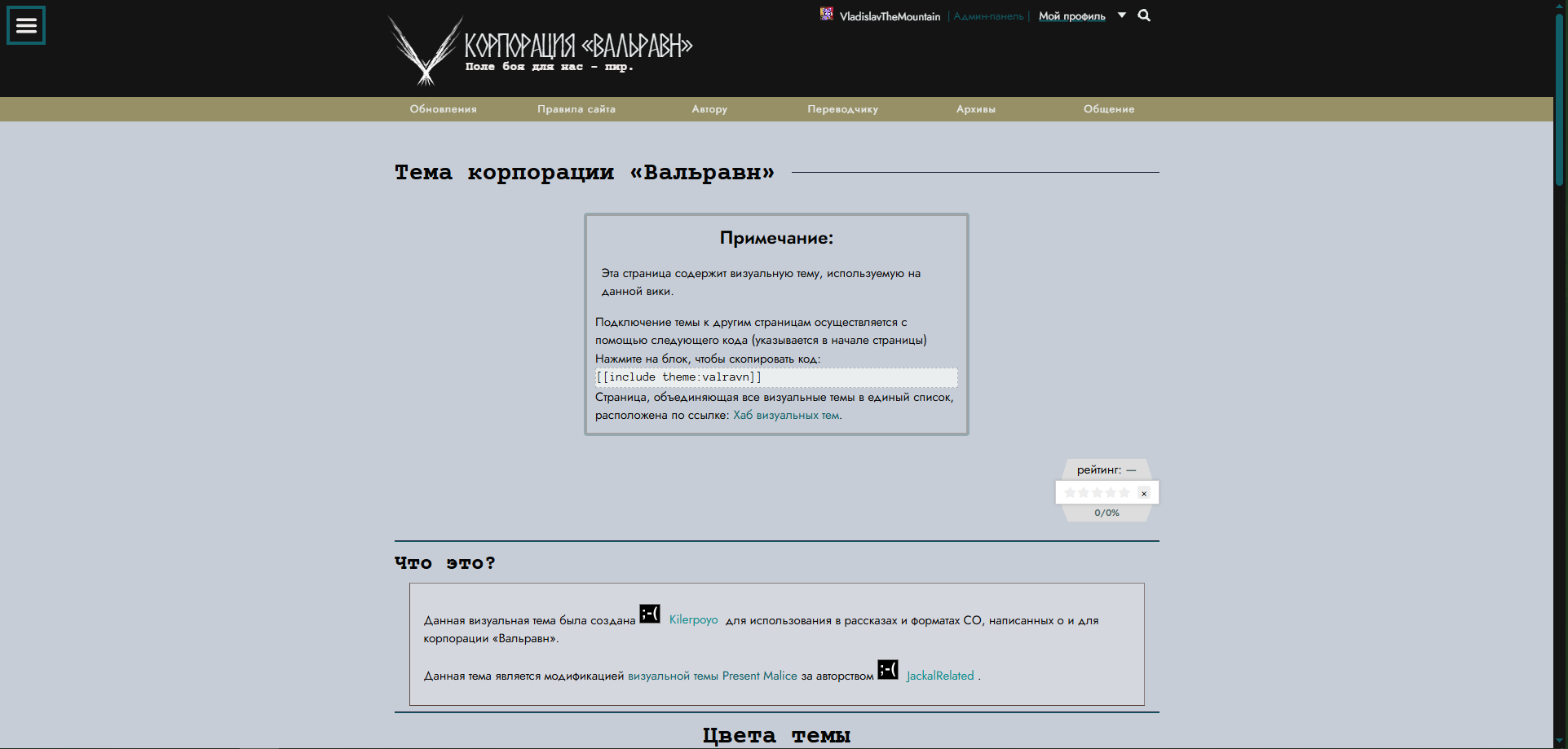This screenshot has width=1568, height=749.
Task: Open the Общение navigation menu
Action: [1108, 109]
